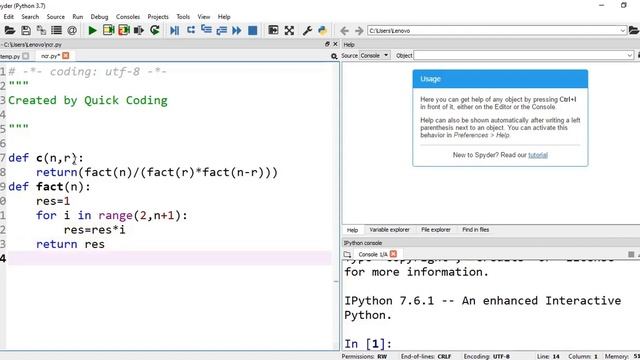Browse console tabs icon
The image size is (640, 360).
[x=347, y=254]
